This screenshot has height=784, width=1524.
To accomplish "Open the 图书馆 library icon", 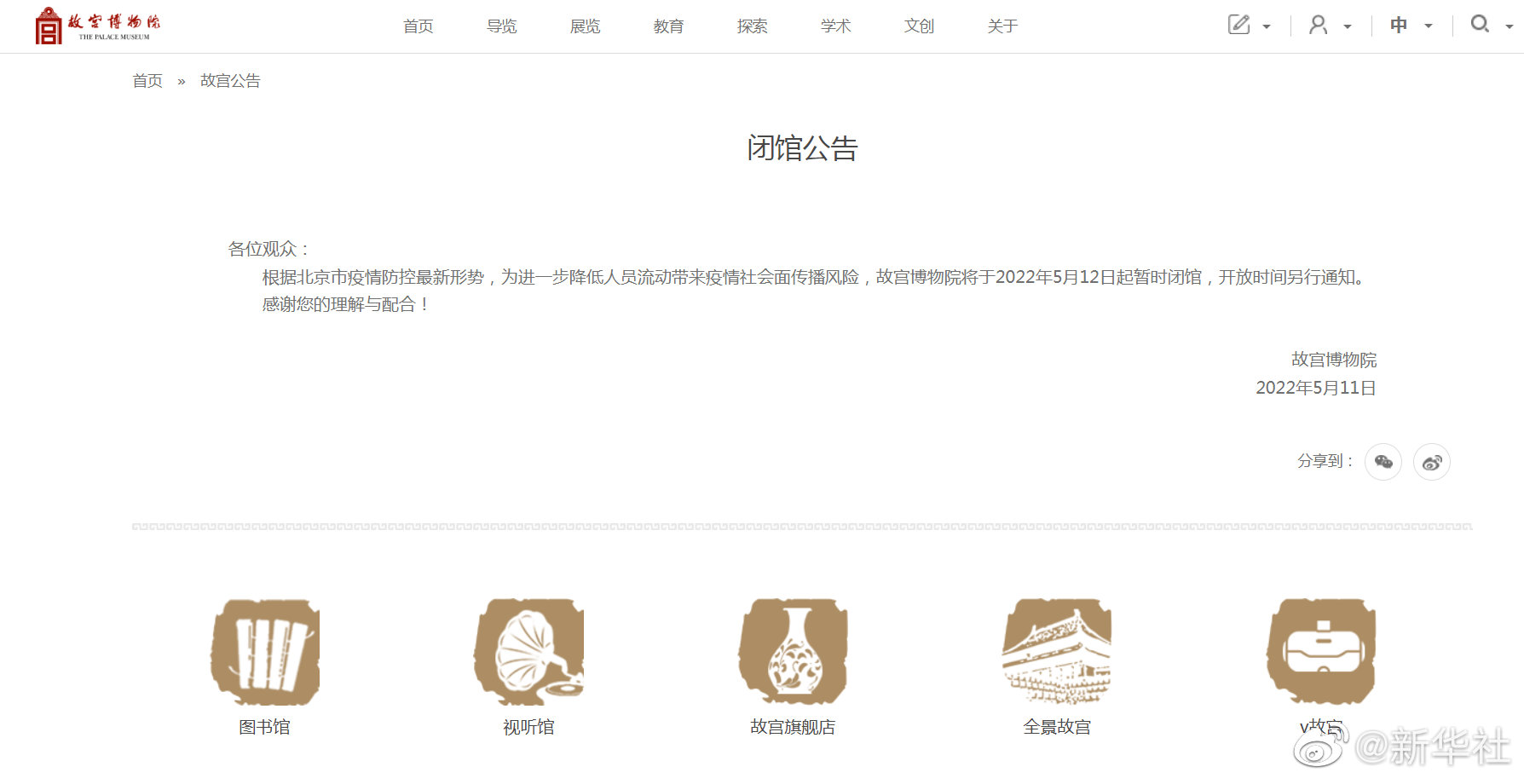I will point(265,652).
